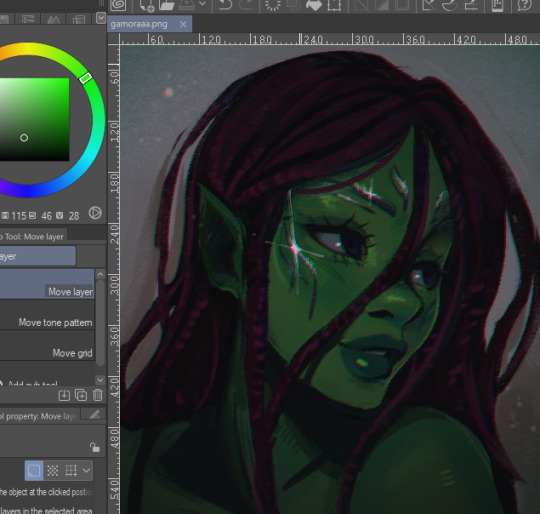Viewport: 540px width, 514px height.
Task: Click "the object at the clicked position" option text
Action: [46, 492]
